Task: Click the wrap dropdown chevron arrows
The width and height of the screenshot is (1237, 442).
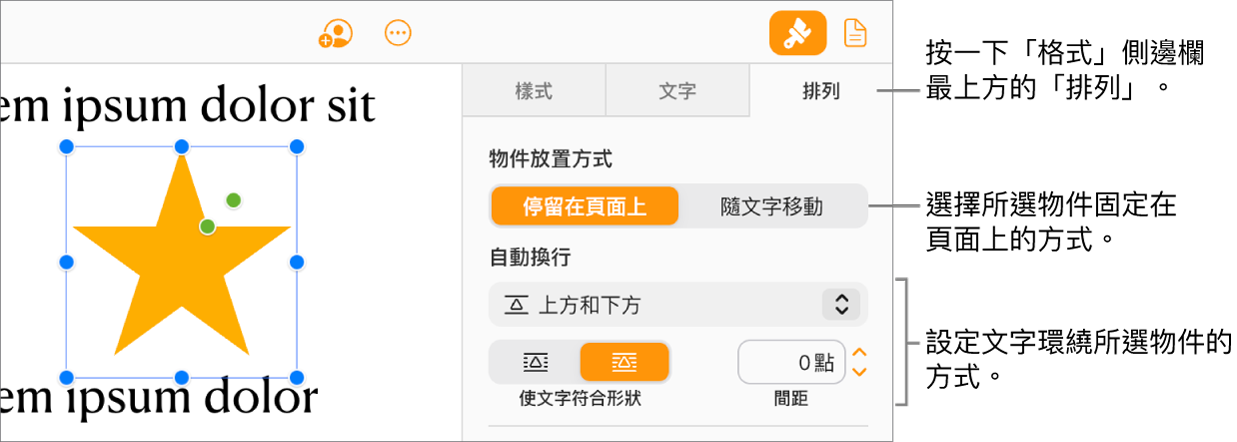Action: click(841, 305)
